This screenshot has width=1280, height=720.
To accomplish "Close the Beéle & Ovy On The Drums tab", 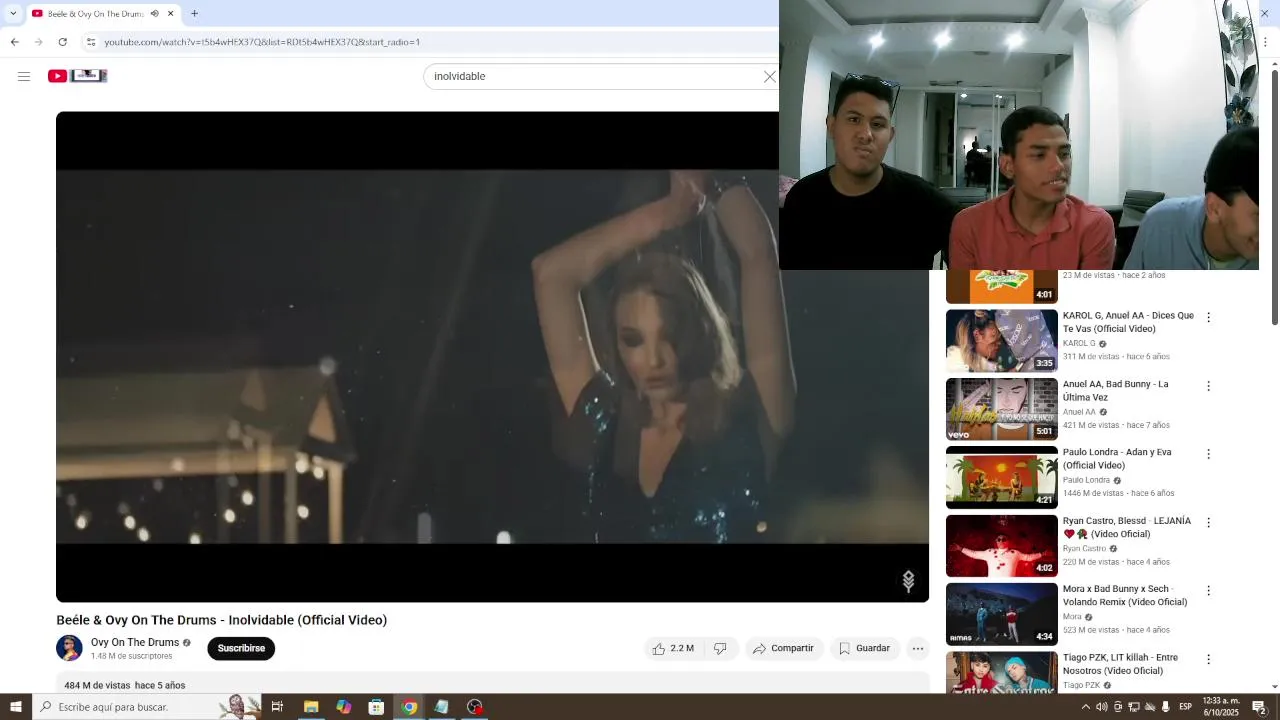I will pyautogui.click(x=170, y=14).
